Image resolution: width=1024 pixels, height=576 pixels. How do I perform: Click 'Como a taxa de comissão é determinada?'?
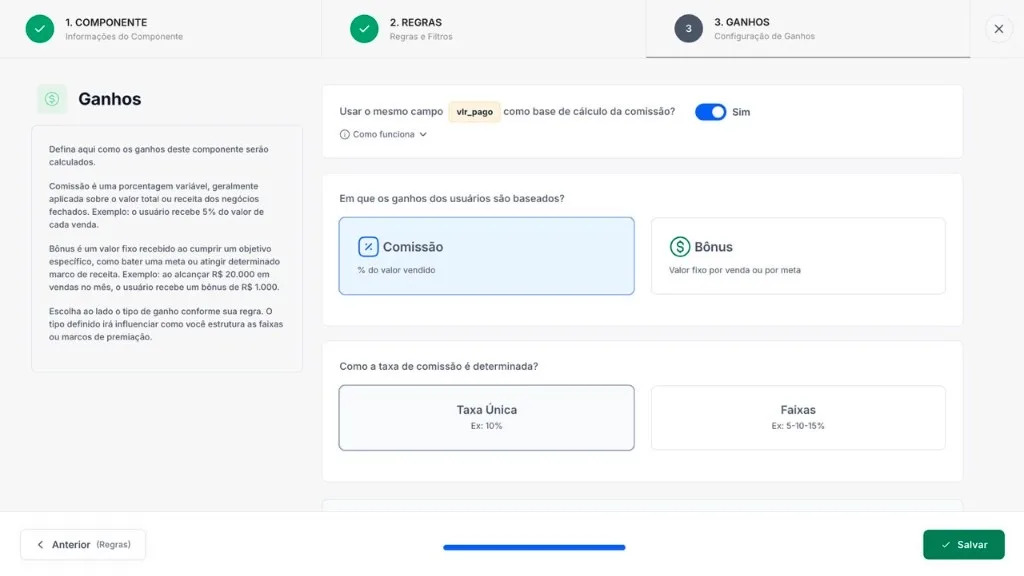[439, 366]
